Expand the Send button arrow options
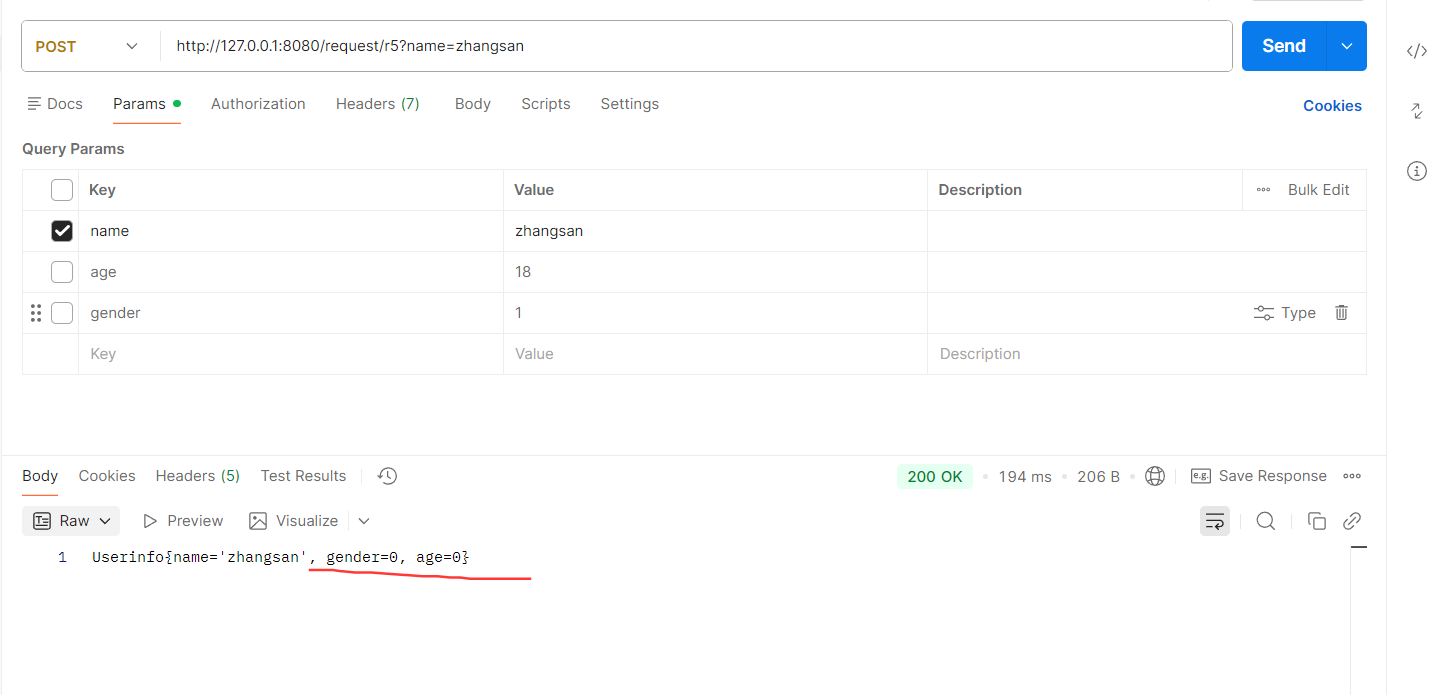This screenshot has height=695, width=1447. click(x=1347, y=46)
